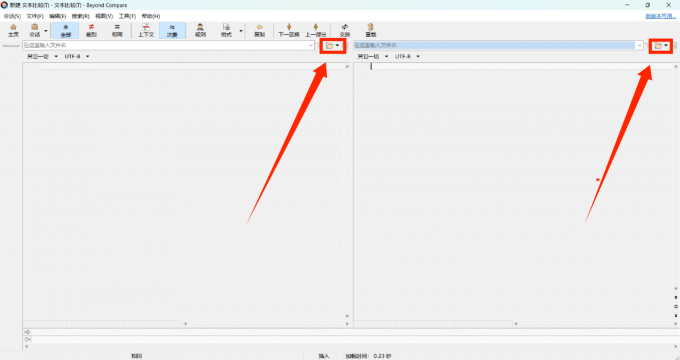Open the Search (搜索) menu

pos(81,16)
